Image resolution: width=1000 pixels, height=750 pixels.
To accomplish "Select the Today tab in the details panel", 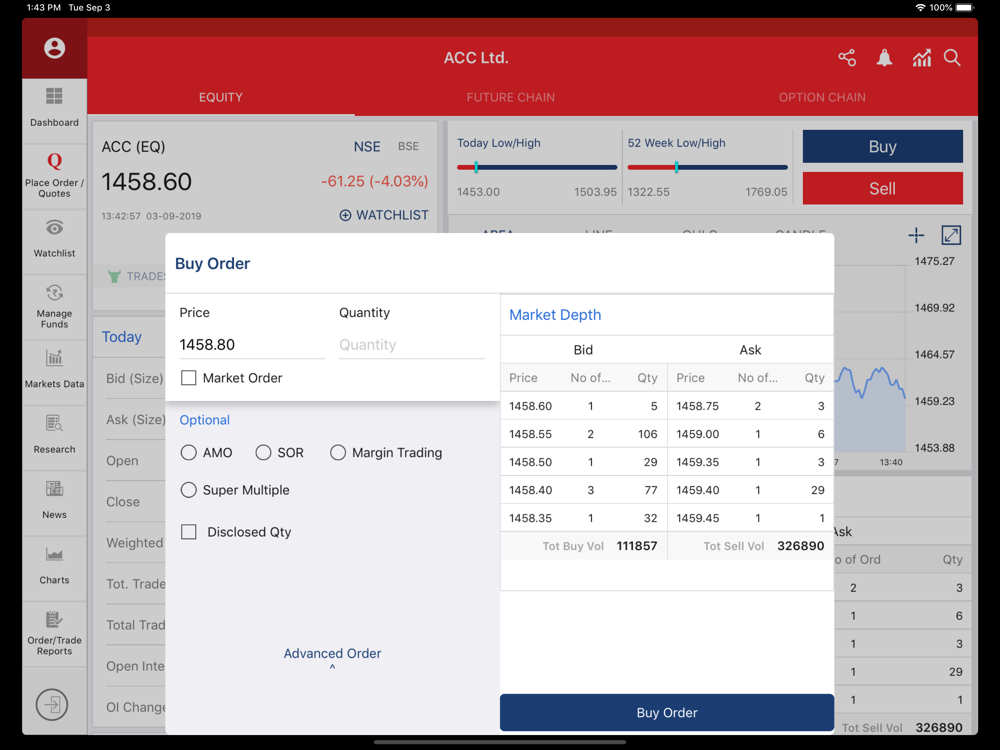I will pyautogui.click(x=122, y=337).
